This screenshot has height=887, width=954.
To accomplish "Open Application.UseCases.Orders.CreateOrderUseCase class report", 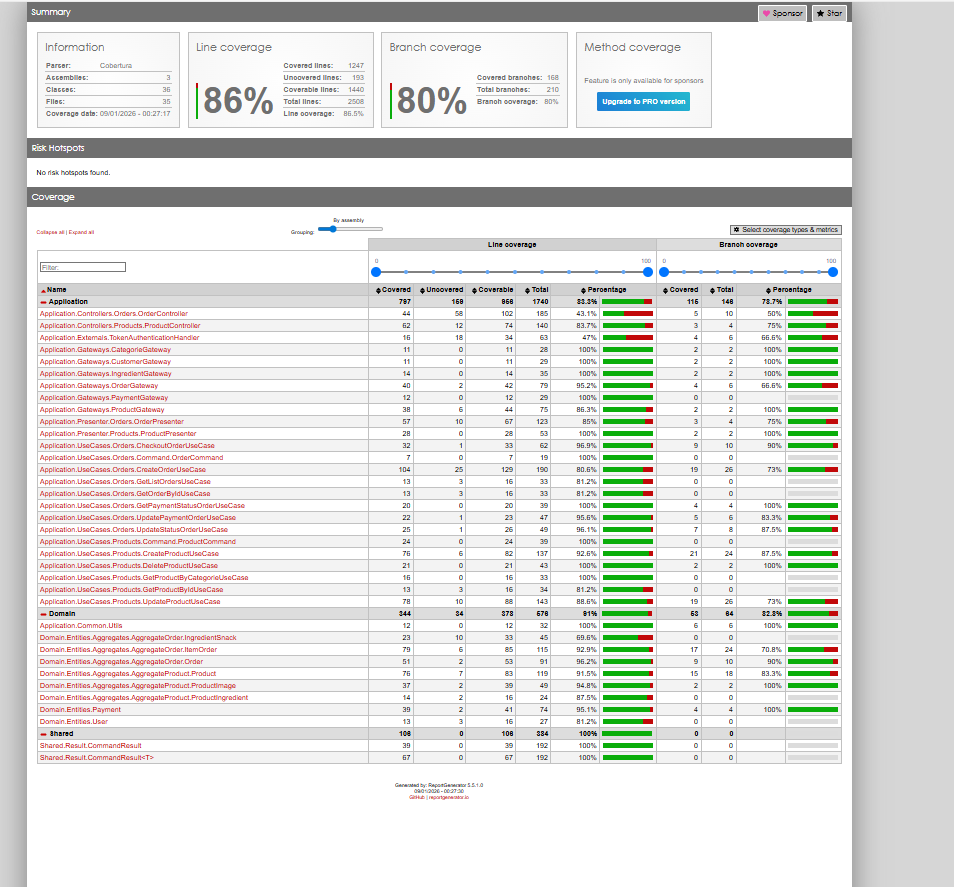I will coord(122,469).
